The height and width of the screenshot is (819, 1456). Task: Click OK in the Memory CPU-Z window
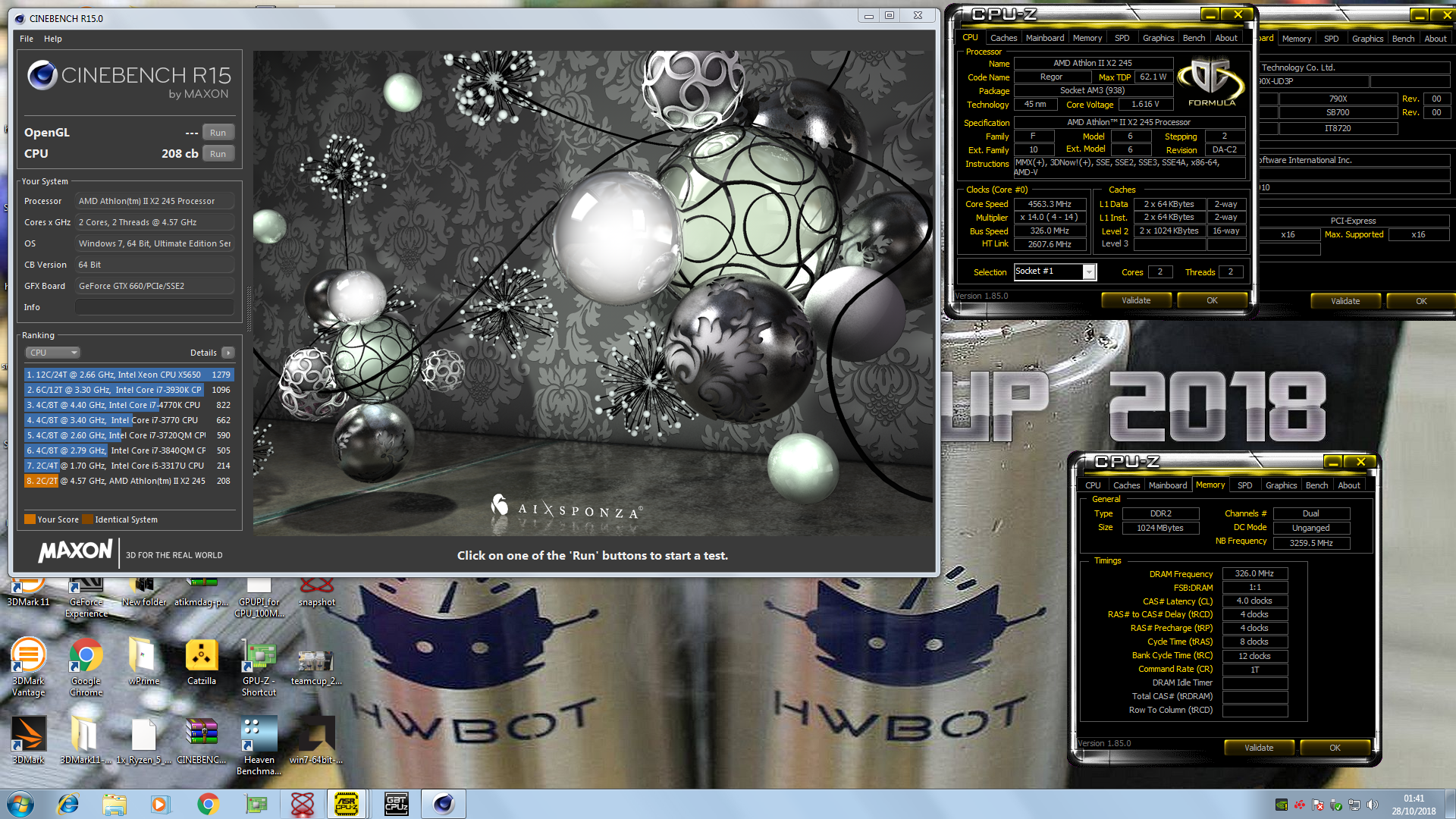tap(1335, 748)
